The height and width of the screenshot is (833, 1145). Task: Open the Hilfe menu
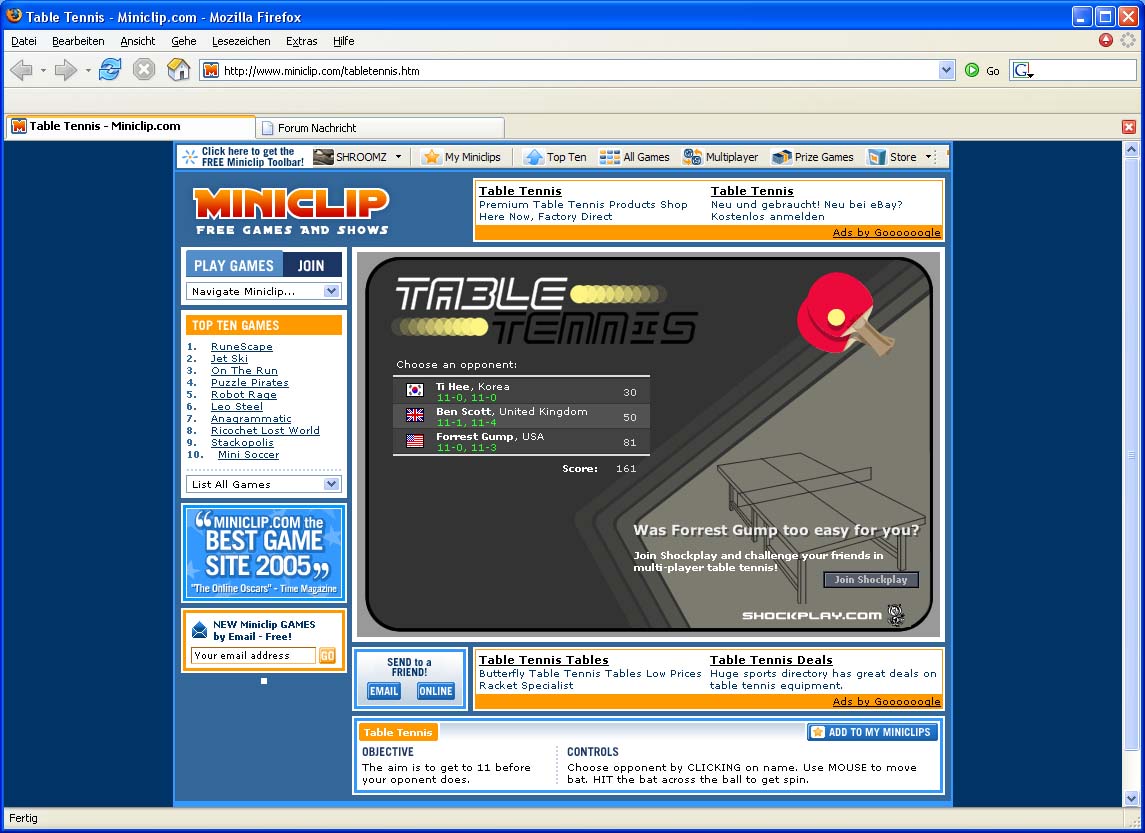(344, 41)
